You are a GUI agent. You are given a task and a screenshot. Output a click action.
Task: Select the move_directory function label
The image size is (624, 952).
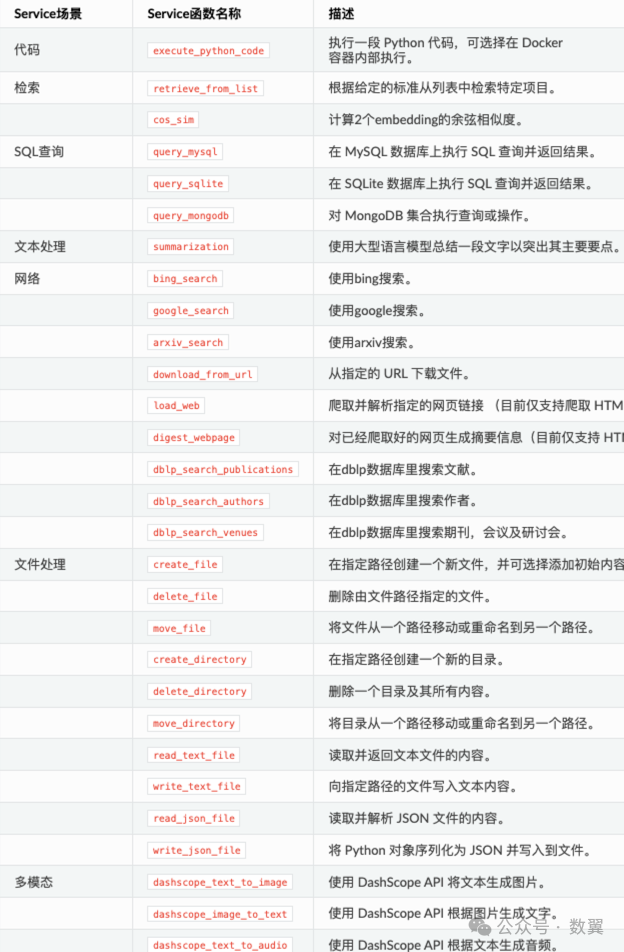point(194,723)
